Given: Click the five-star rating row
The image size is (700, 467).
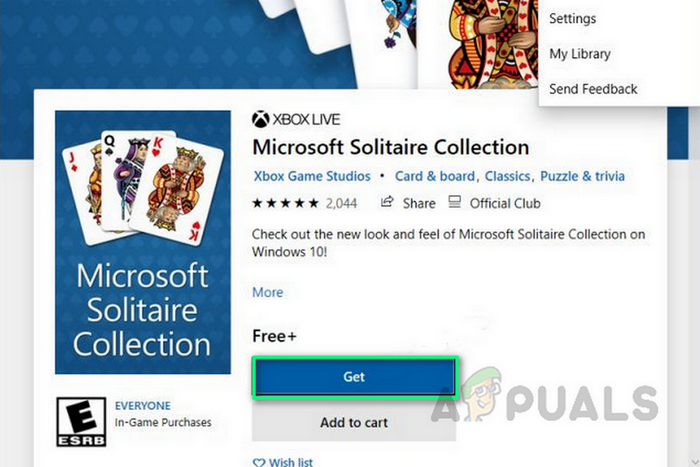Looking at the screenshot, I should 285,204.
